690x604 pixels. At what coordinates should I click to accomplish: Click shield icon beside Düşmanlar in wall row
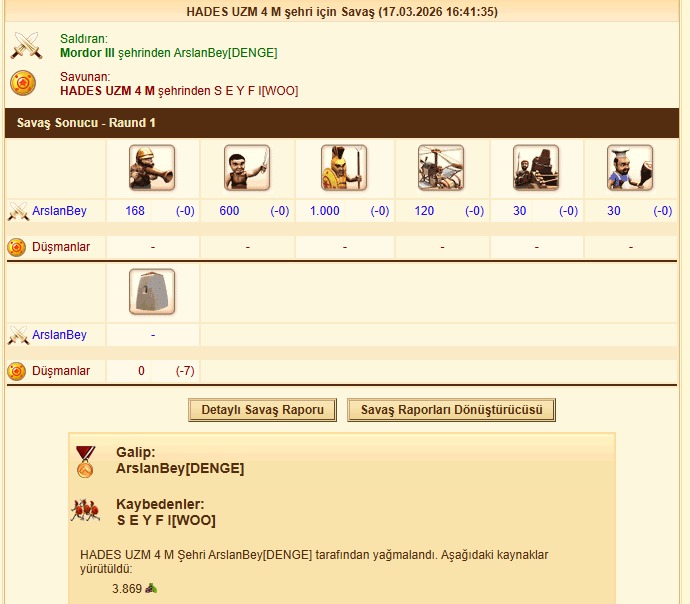tap(17, 371)
